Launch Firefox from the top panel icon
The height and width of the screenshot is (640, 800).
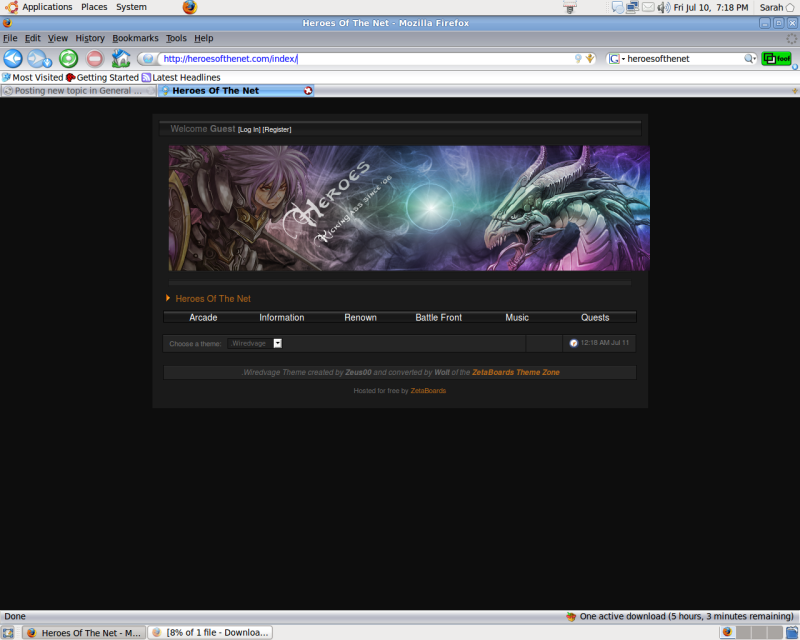(190, 7)
